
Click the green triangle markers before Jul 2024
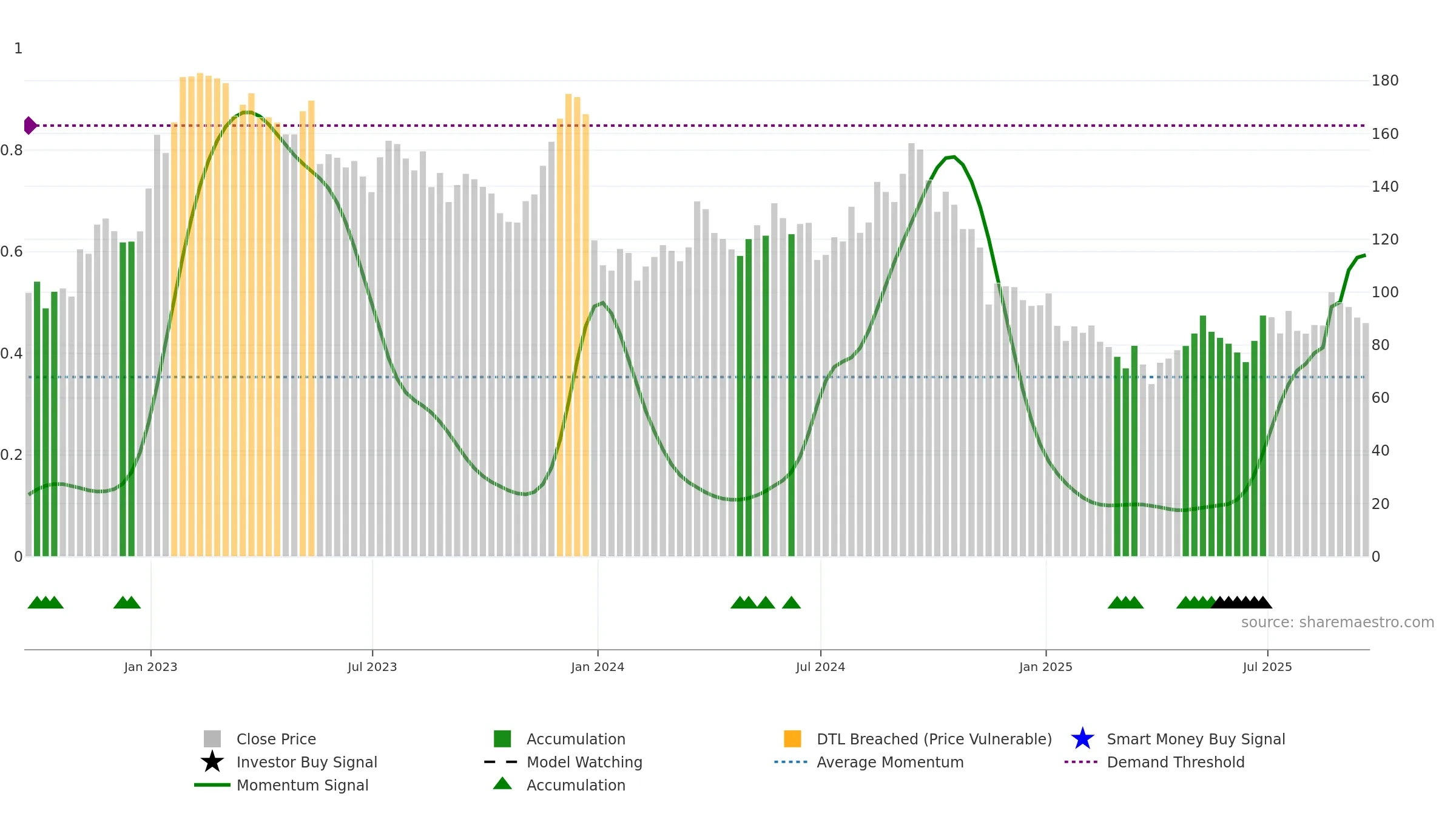pyautogui.click(x=765, y=602)
